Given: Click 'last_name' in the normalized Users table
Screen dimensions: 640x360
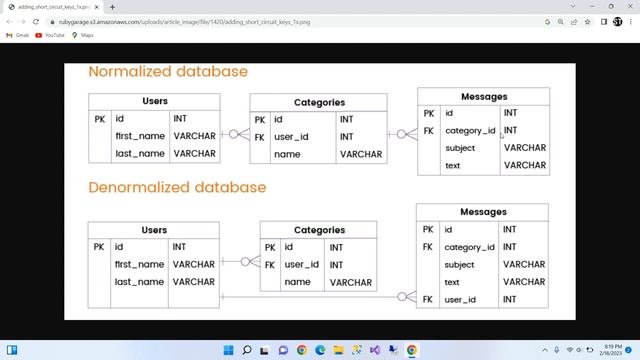Looking at the screenshot, I should tap(140, 153).
